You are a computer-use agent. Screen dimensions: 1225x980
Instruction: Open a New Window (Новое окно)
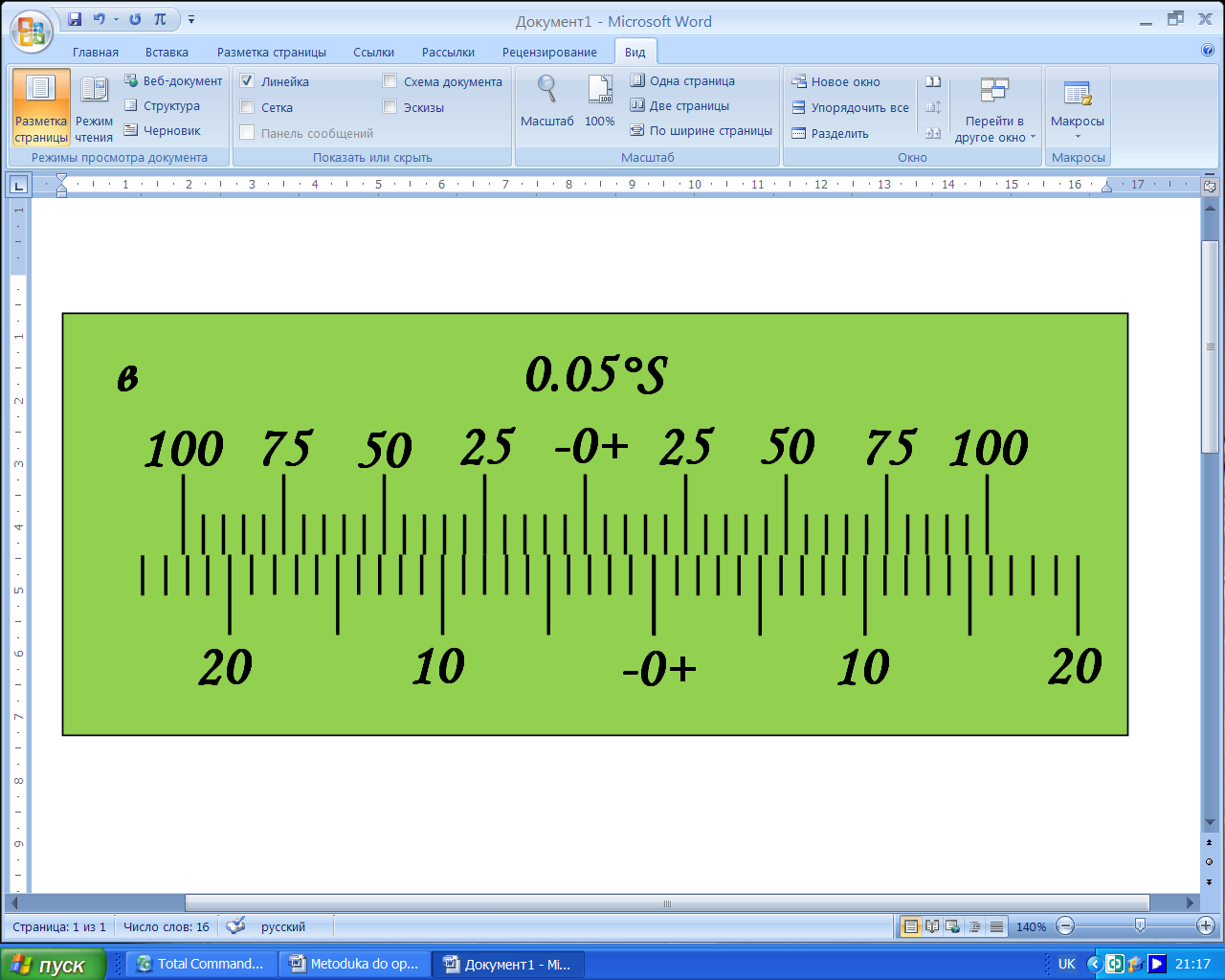click(x=835, y=82)
